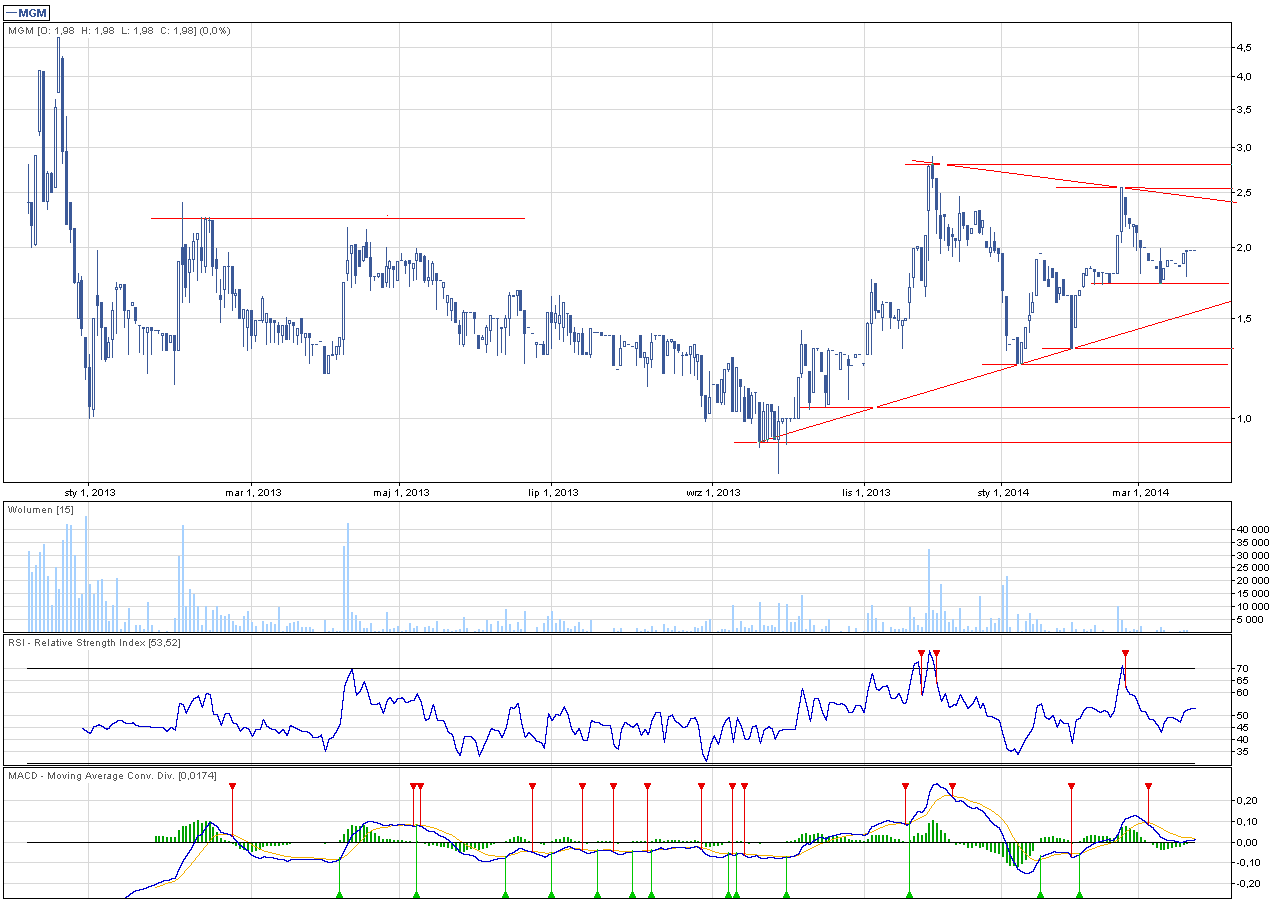Click the leftmost red MACD sell marker
The width and height of the screenshot is (1271, 899).
pos(232,787)
